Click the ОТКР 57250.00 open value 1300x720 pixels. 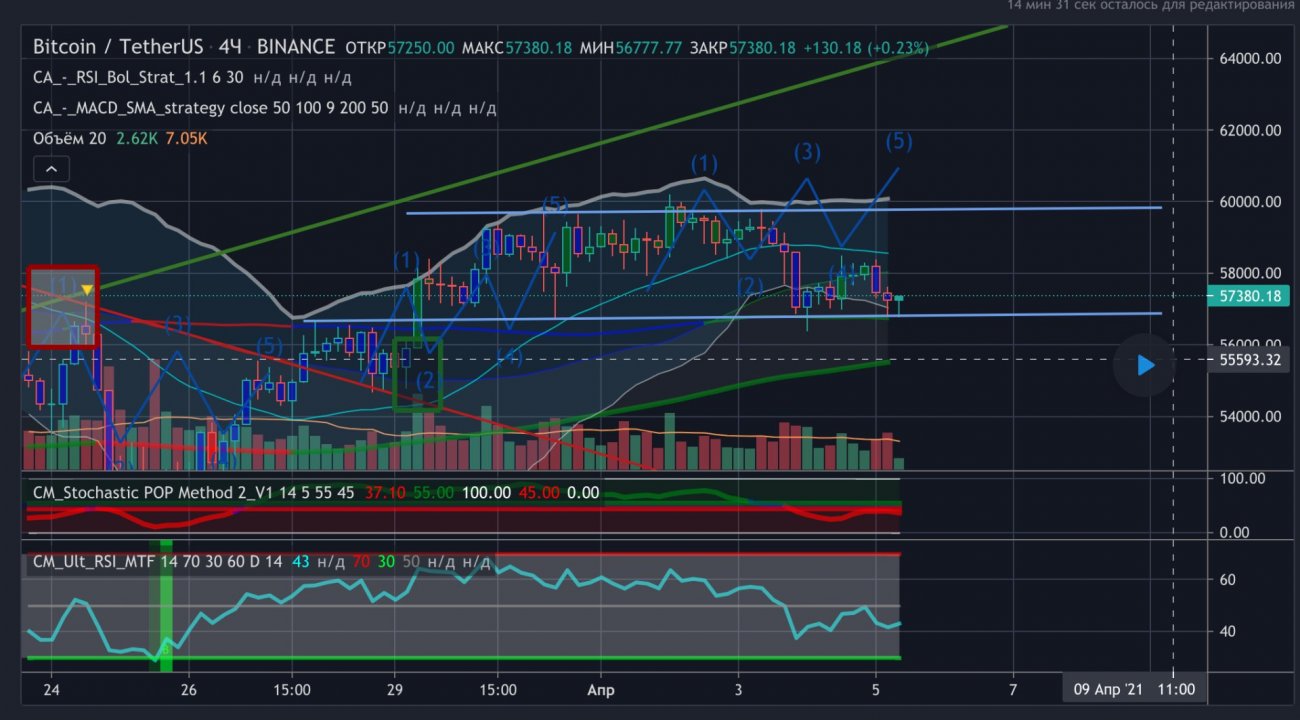point(399,47)
